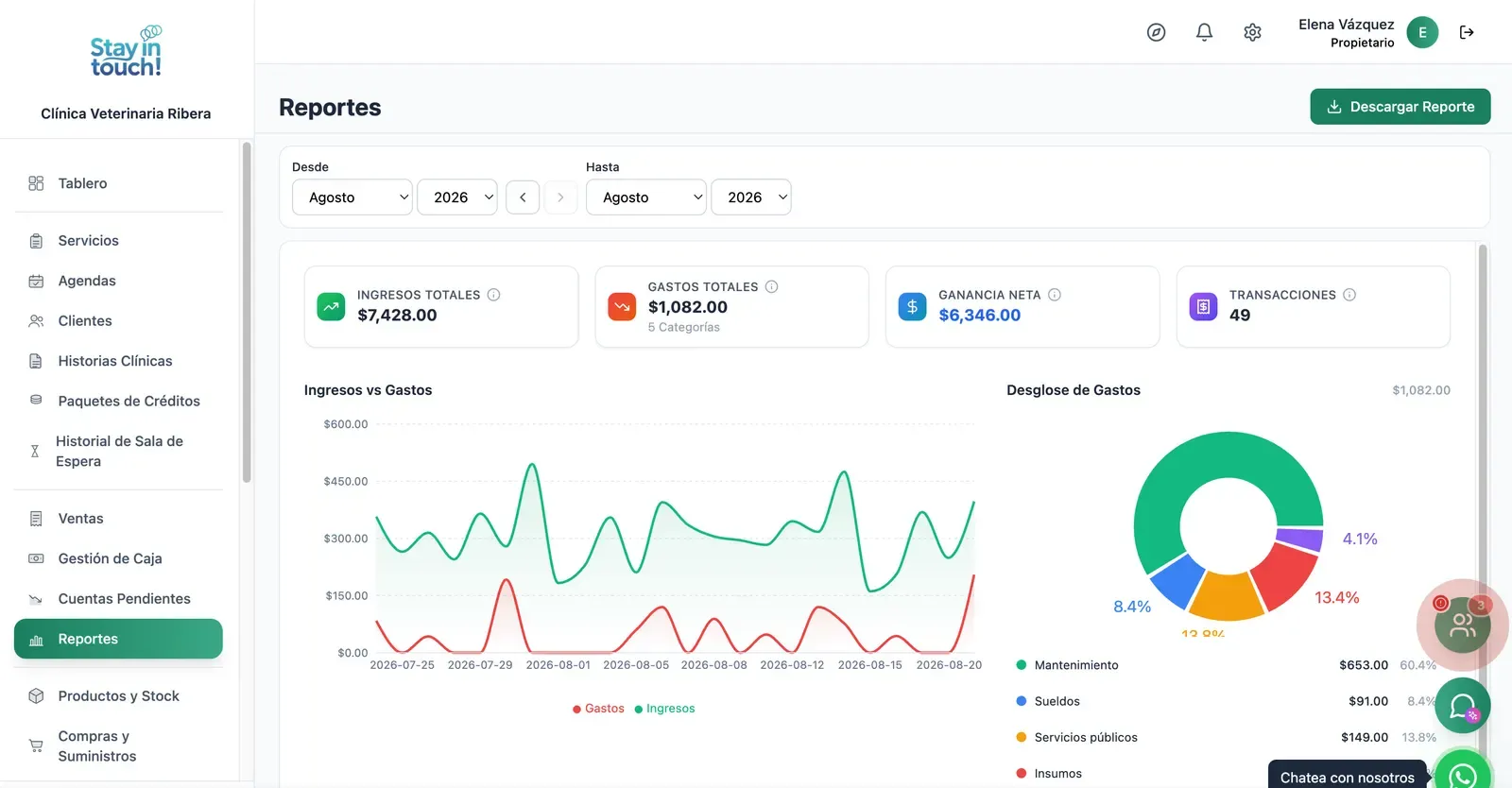
Task: Open the Hasta month dropdown
Action: (x=645, y=197)
